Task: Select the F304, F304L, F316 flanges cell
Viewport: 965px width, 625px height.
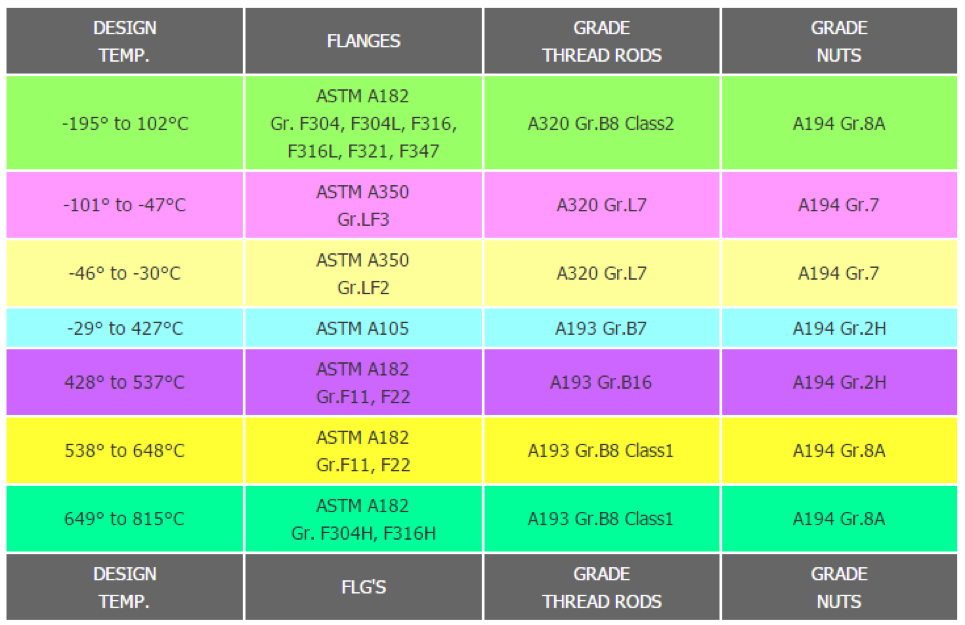Action: coord(363,124)
